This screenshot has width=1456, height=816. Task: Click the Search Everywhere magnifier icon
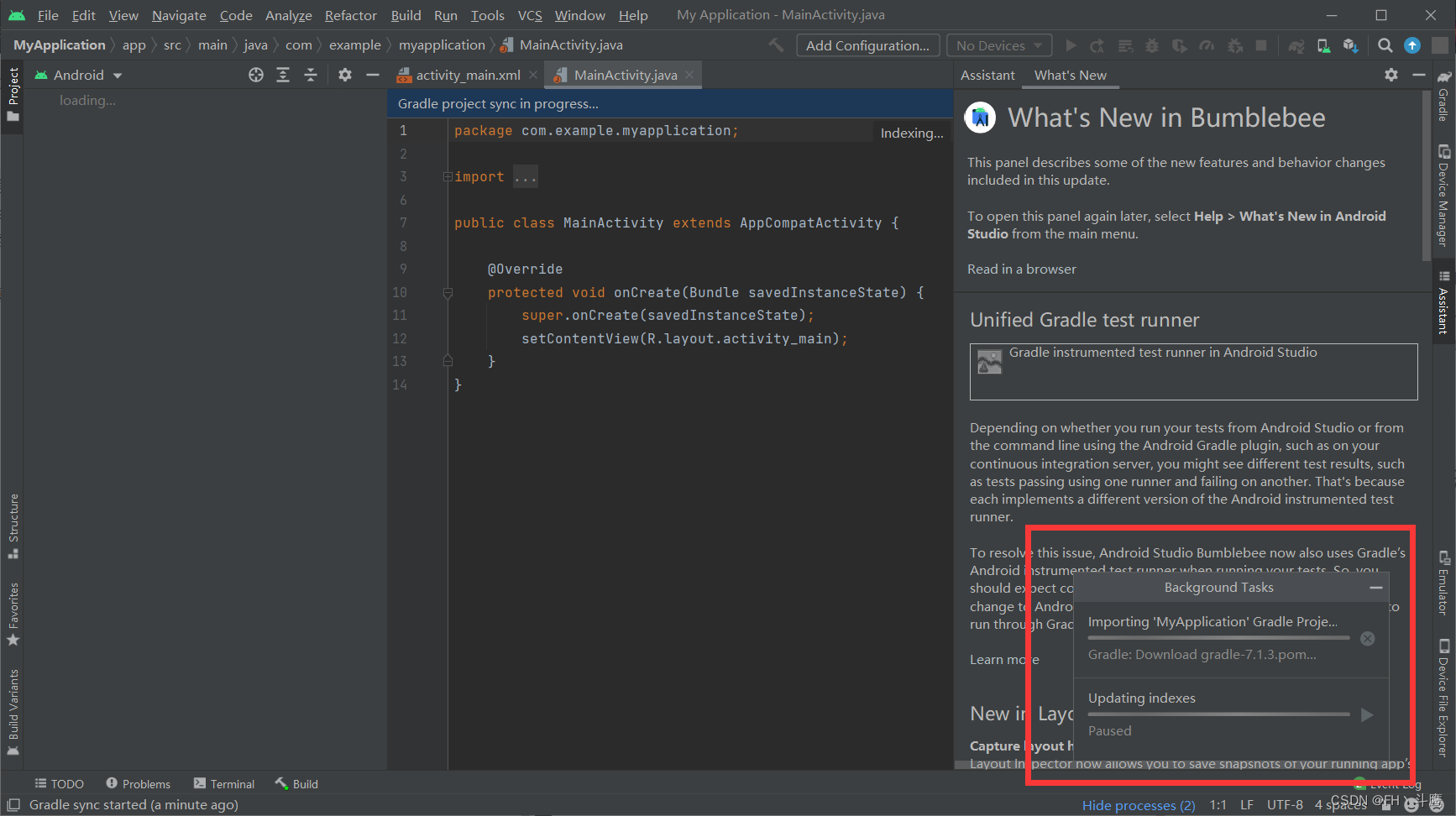click(x=1385, y=45)
